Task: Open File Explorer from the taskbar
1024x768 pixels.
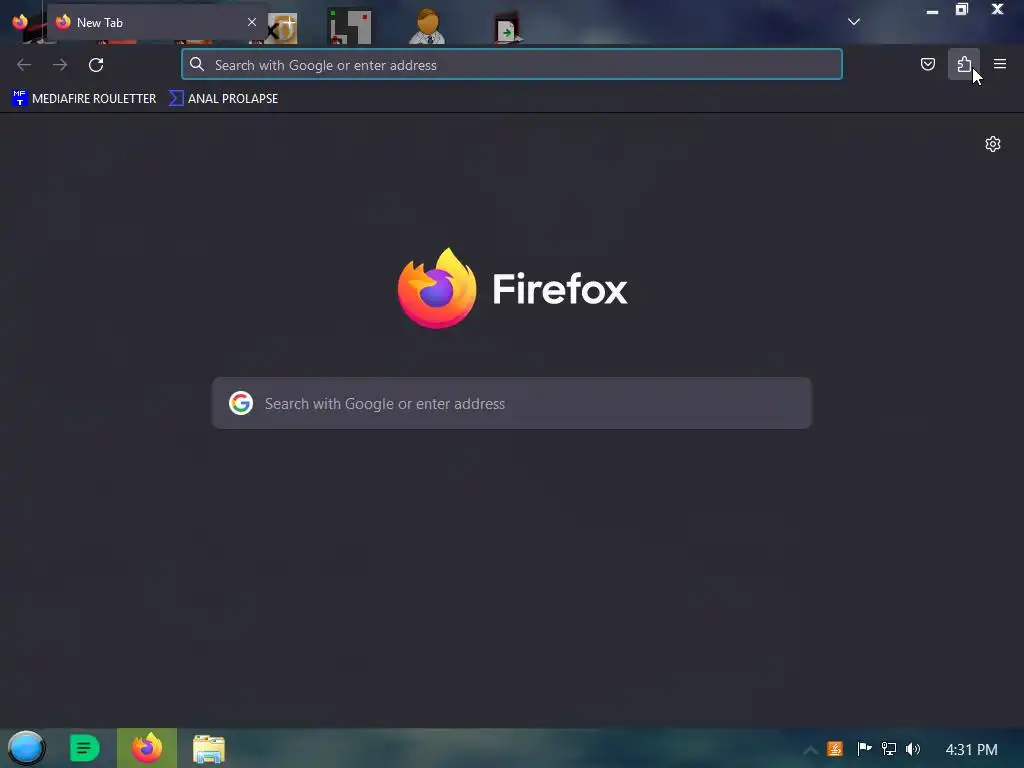Action: coord(209,749)
